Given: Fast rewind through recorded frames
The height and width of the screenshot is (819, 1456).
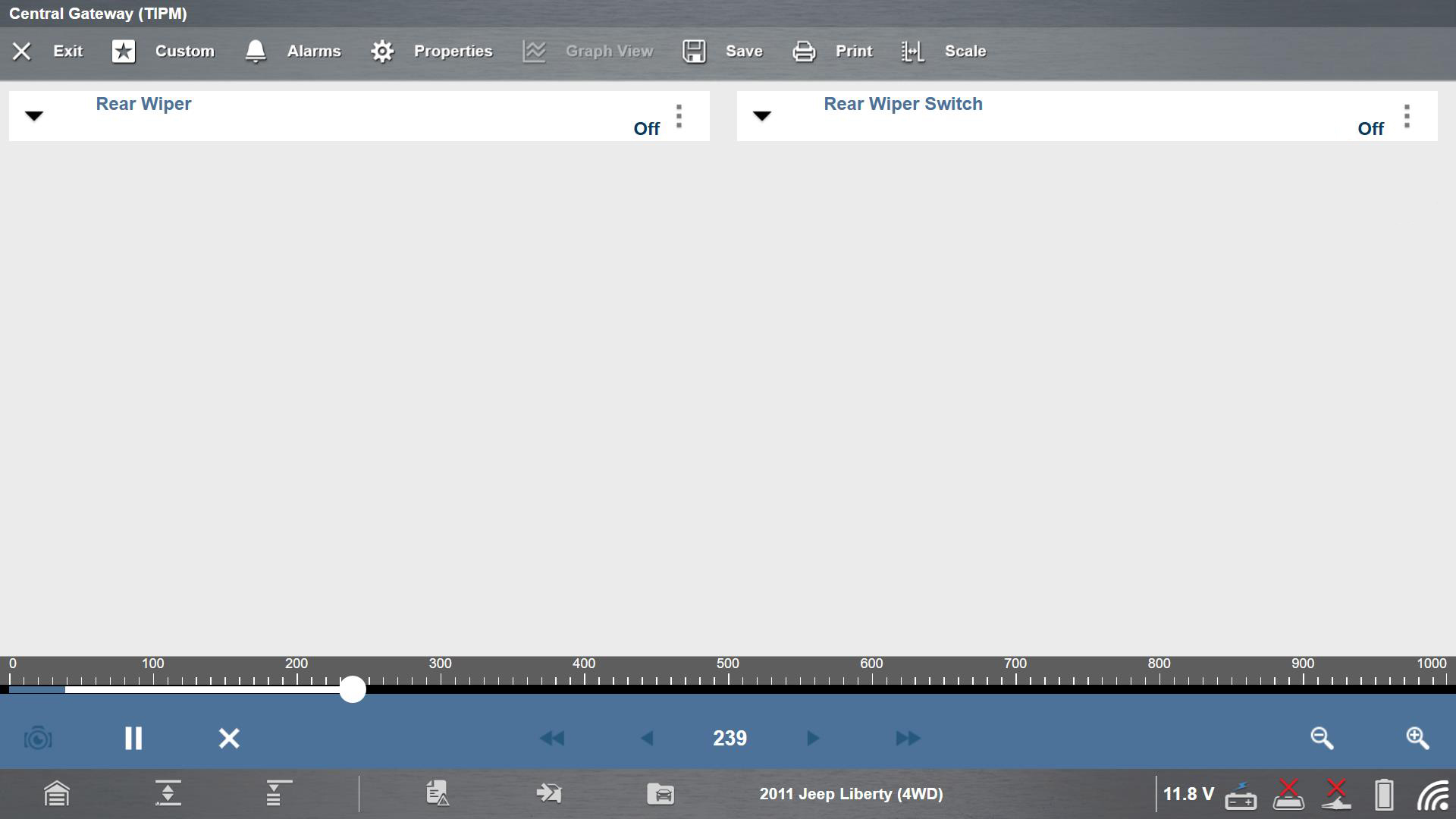Looking at the screenshot, I should (x=552, y=738).
